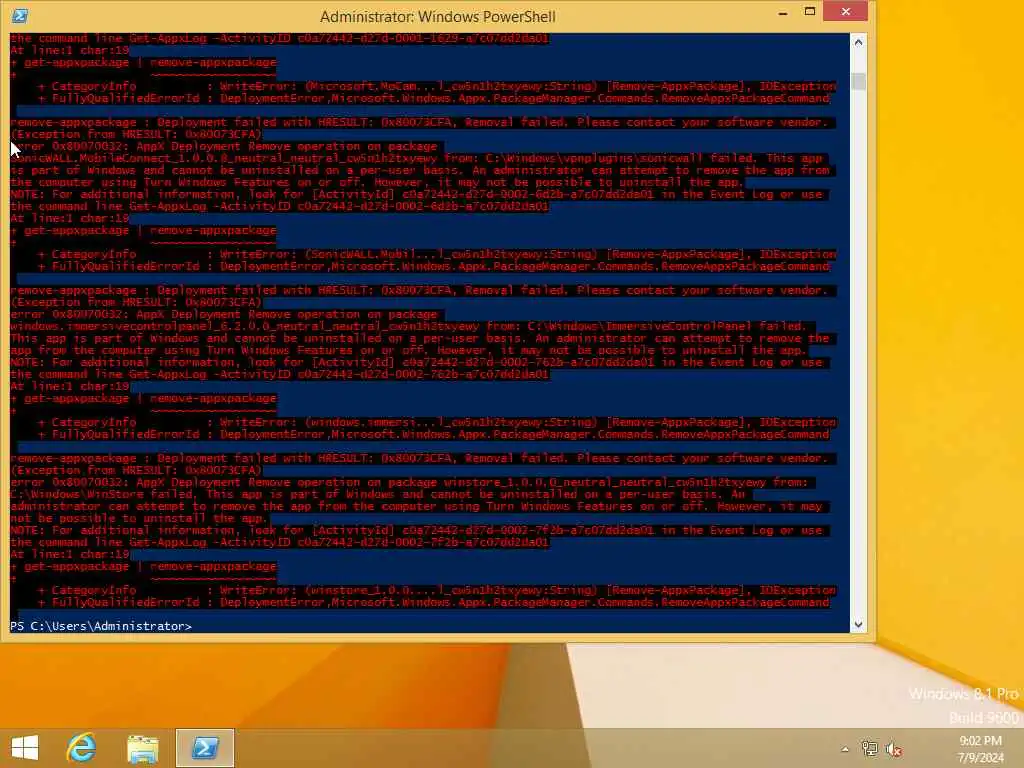Click CategoryInfo line mentioning Microsoft.MoCam
Screen dimensions: 1024x768
(x=436, y=86)
